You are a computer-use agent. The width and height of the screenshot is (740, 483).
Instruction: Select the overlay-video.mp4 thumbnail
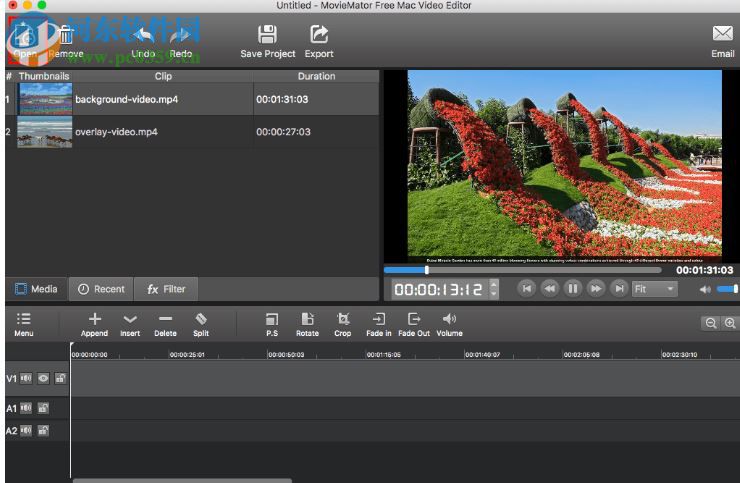click(x=45, y=132)
